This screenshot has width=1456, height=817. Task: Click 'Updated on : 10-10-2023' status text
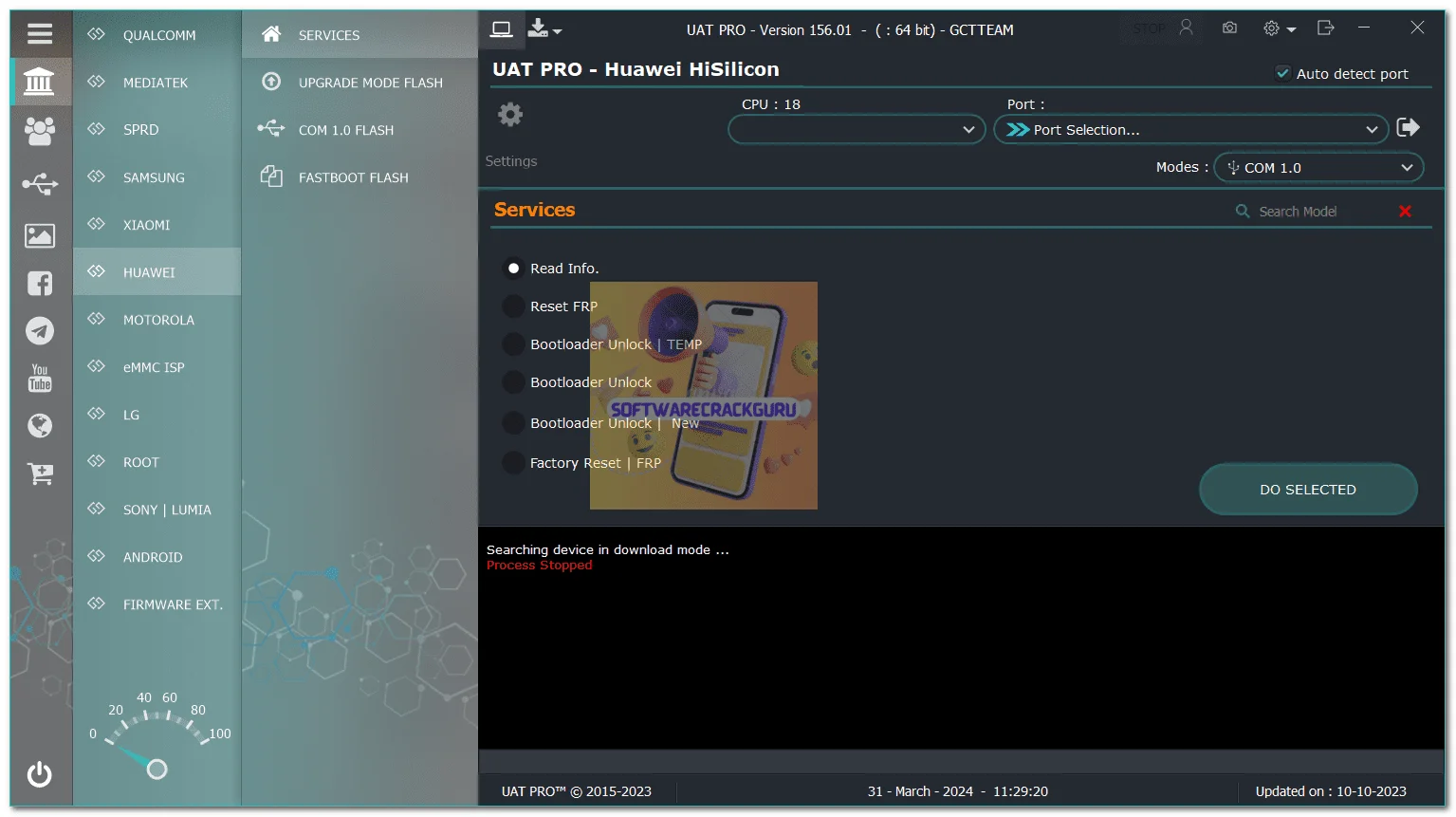(1331, 791)
